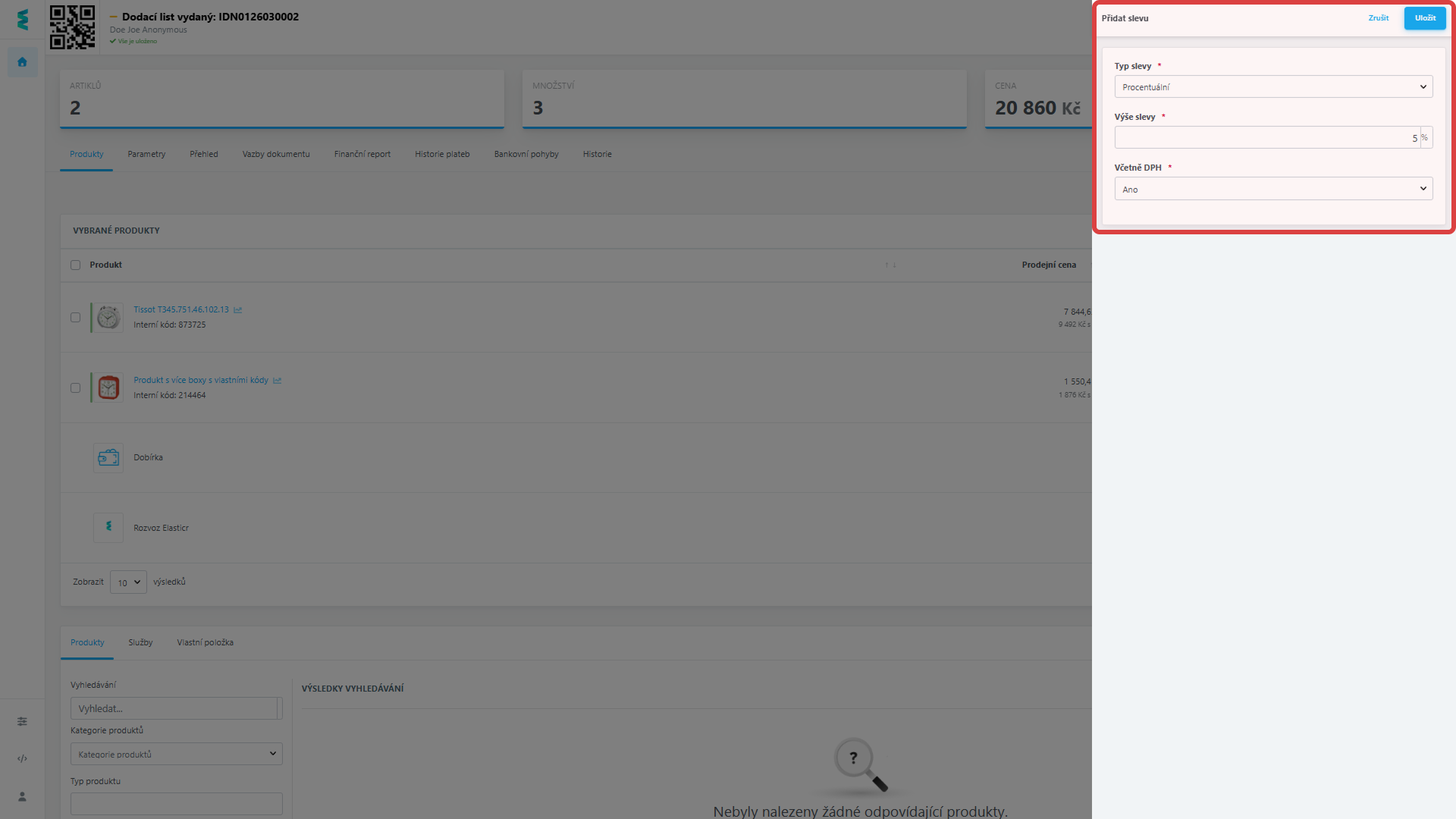Image resolution: width=1456 pixels, height=819 pixels.
Task: Switch to the Finanční report tab
Action: (362, 154)
